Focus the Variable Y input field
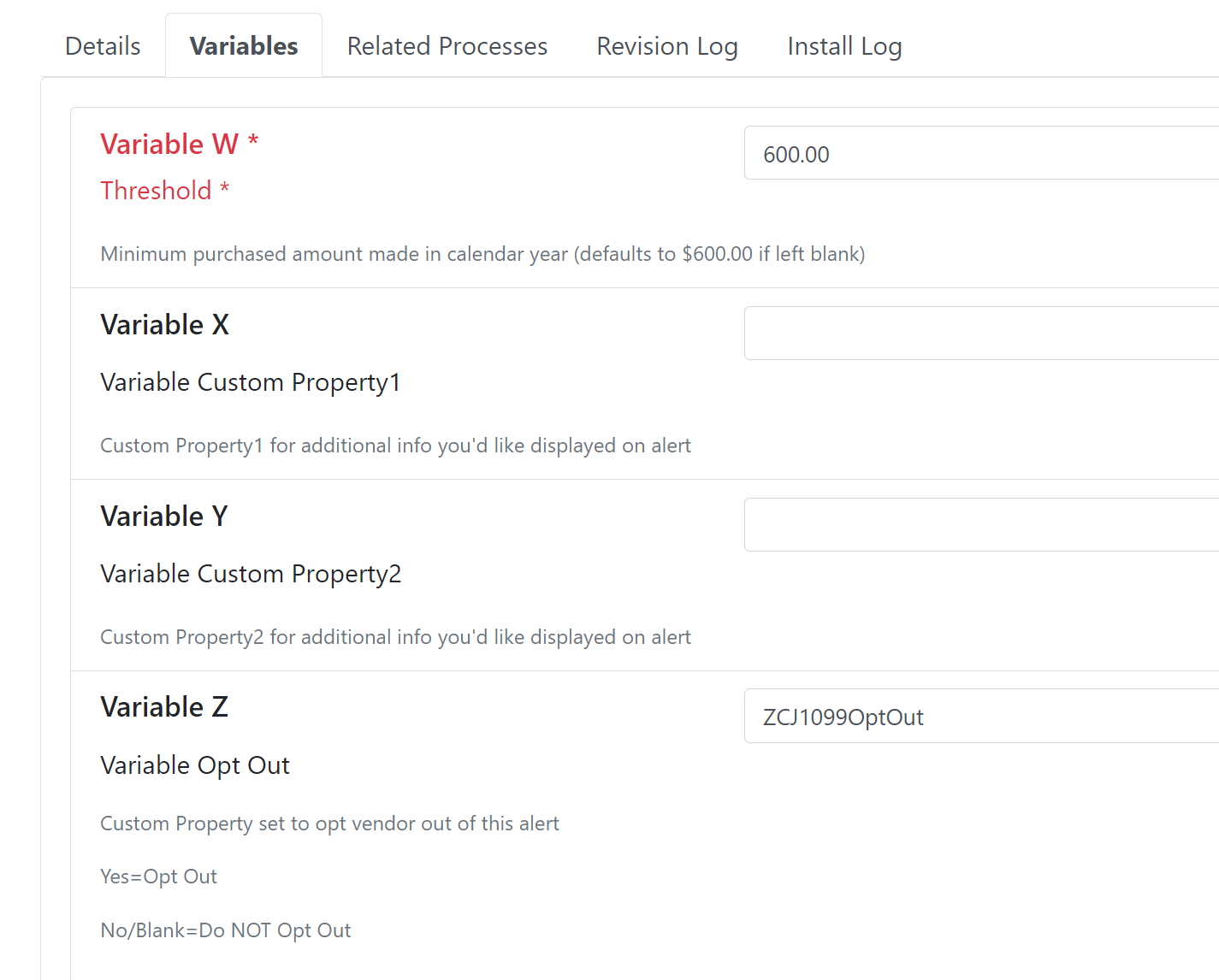 pyautogui.click(x=981, y=524)
